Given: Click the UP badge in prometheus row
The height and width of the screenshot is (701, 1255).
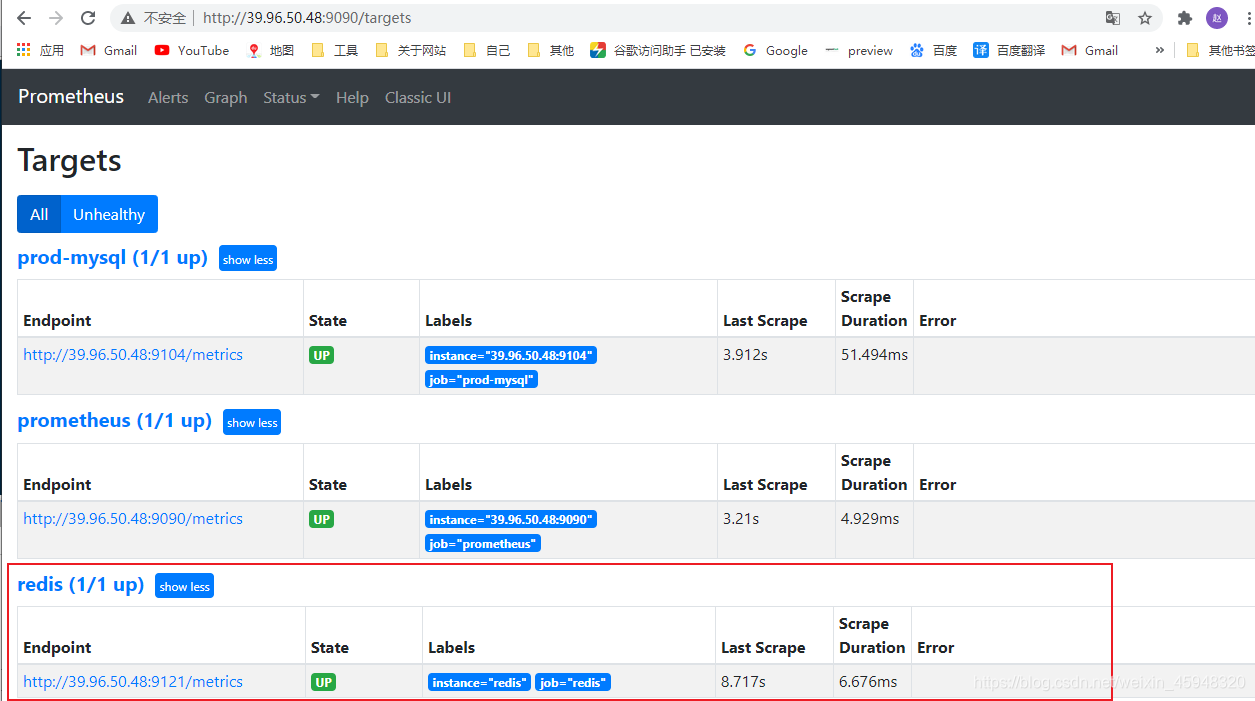Looking at the screenshot, I should click(x=321, y=519).
